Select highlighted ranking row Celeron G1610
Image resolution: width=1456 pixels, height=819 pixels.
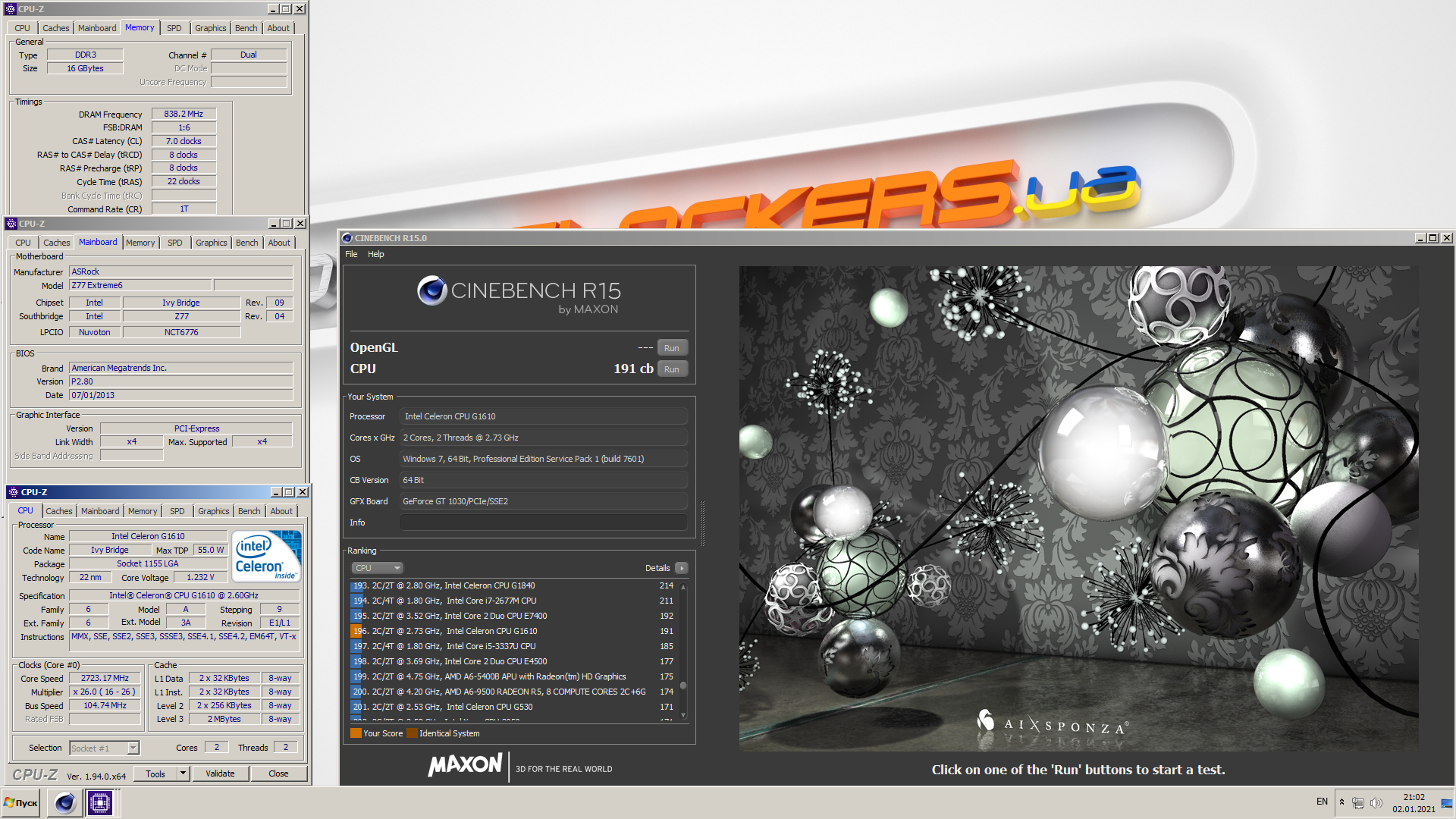pos(513,631)
